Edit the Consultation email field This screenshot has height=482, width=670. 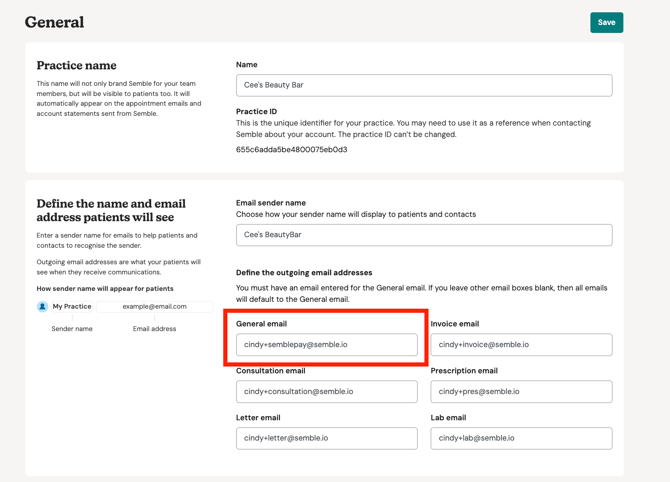(327, 392)
